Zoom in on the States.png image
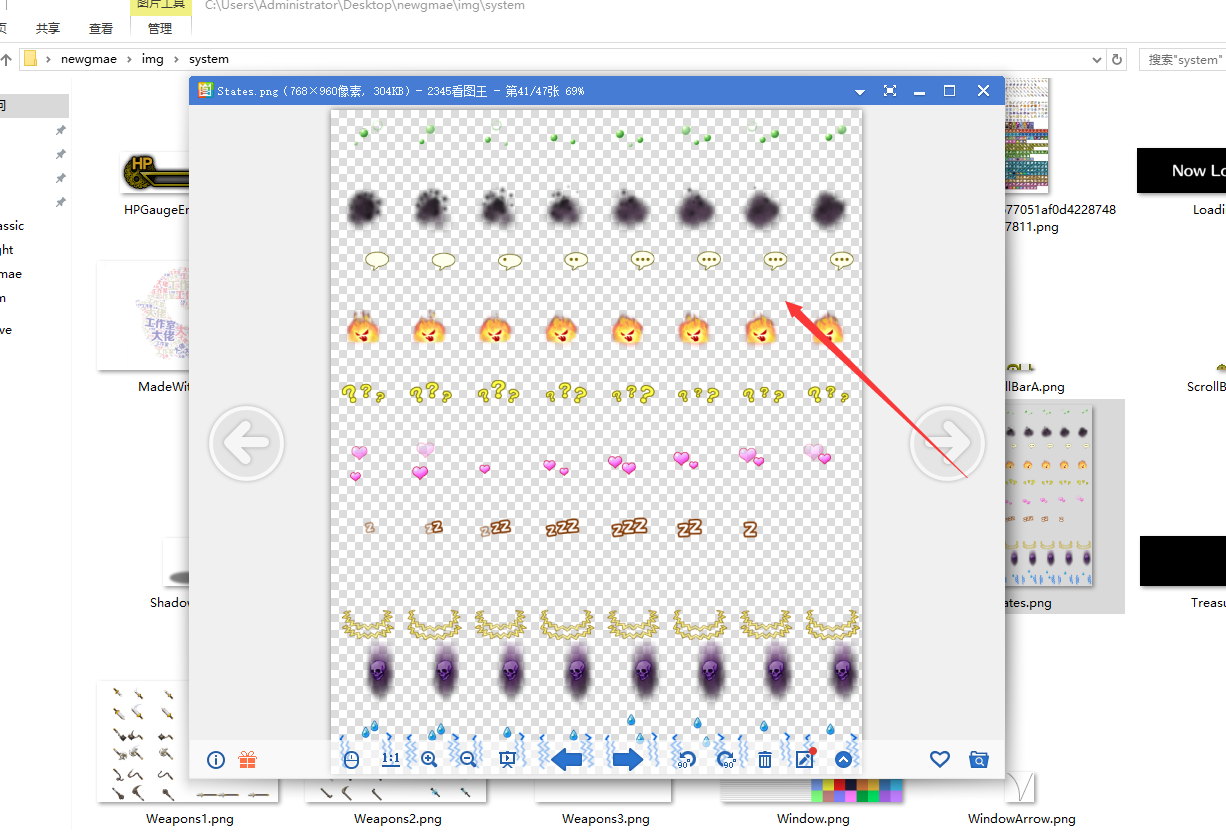 [x=429, y=760]
